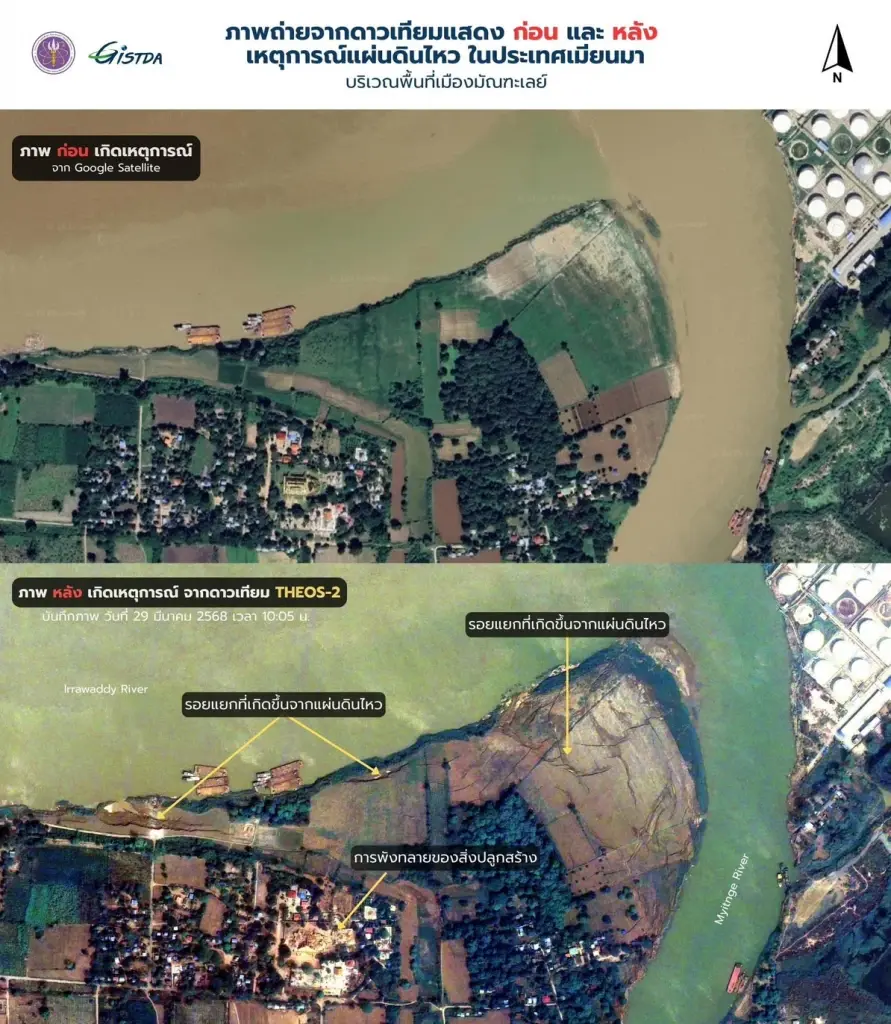Screen dimensions: 891x1024
Task: Click the 'ภาพ ก่อน เกิดเหตุการณ์' label
Action: [106, 151]
